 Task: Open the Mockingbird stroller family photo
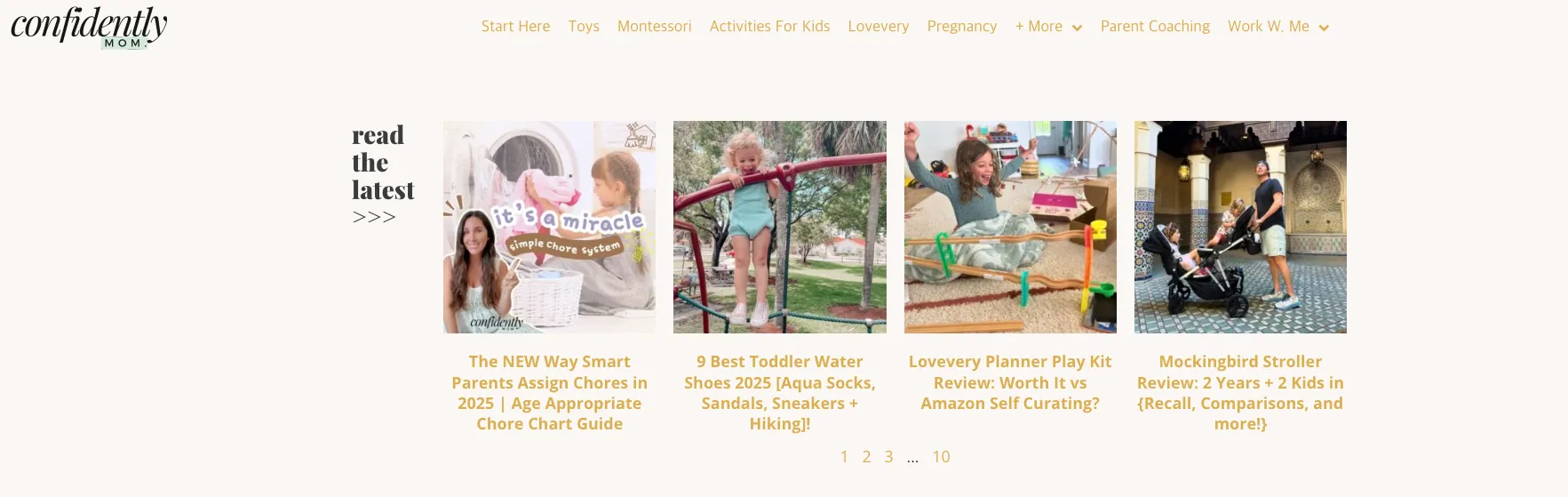coord(1240,227)
